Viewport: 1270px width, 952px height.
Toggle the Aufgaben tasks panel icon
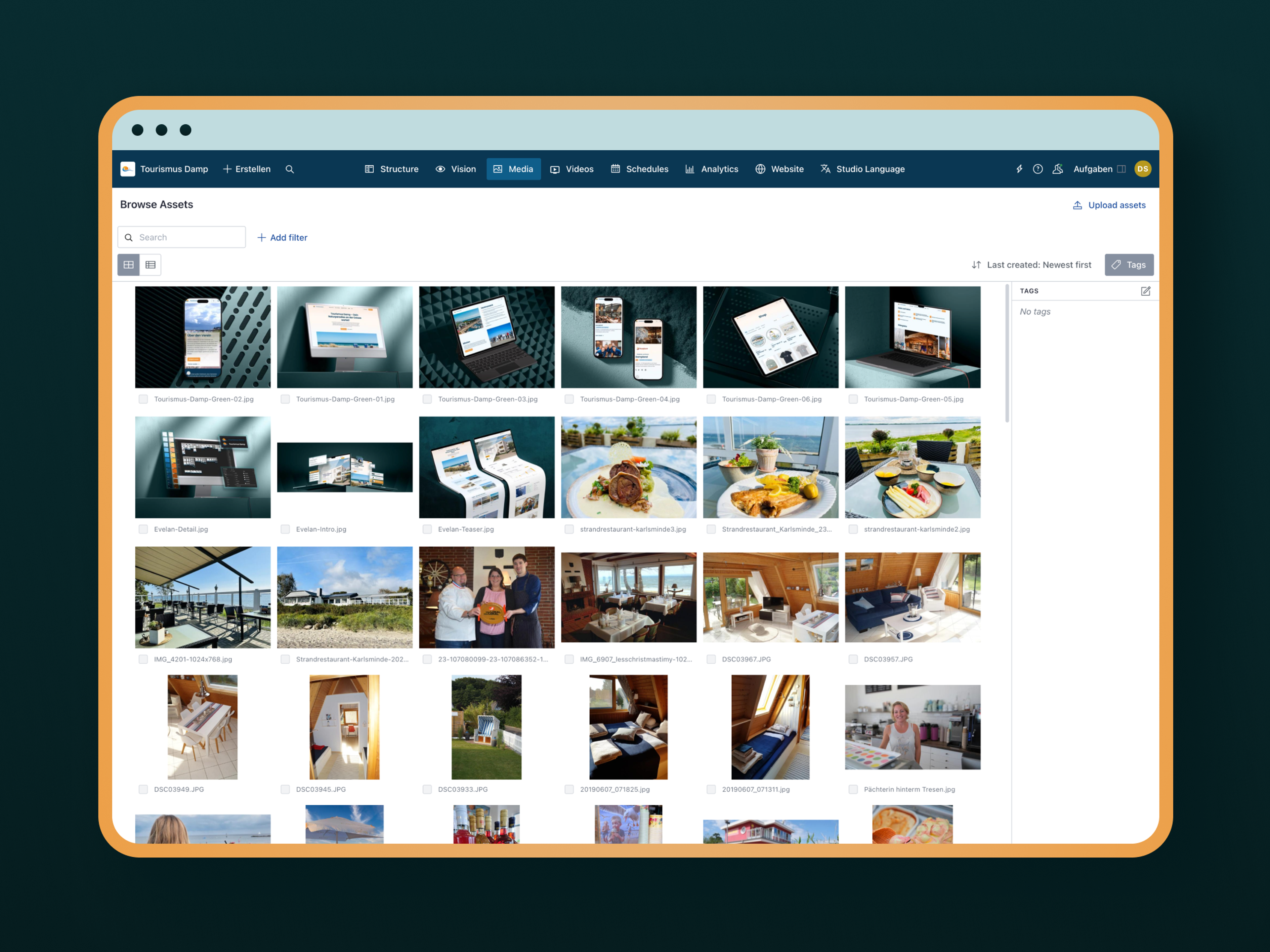click(1121, 169)
